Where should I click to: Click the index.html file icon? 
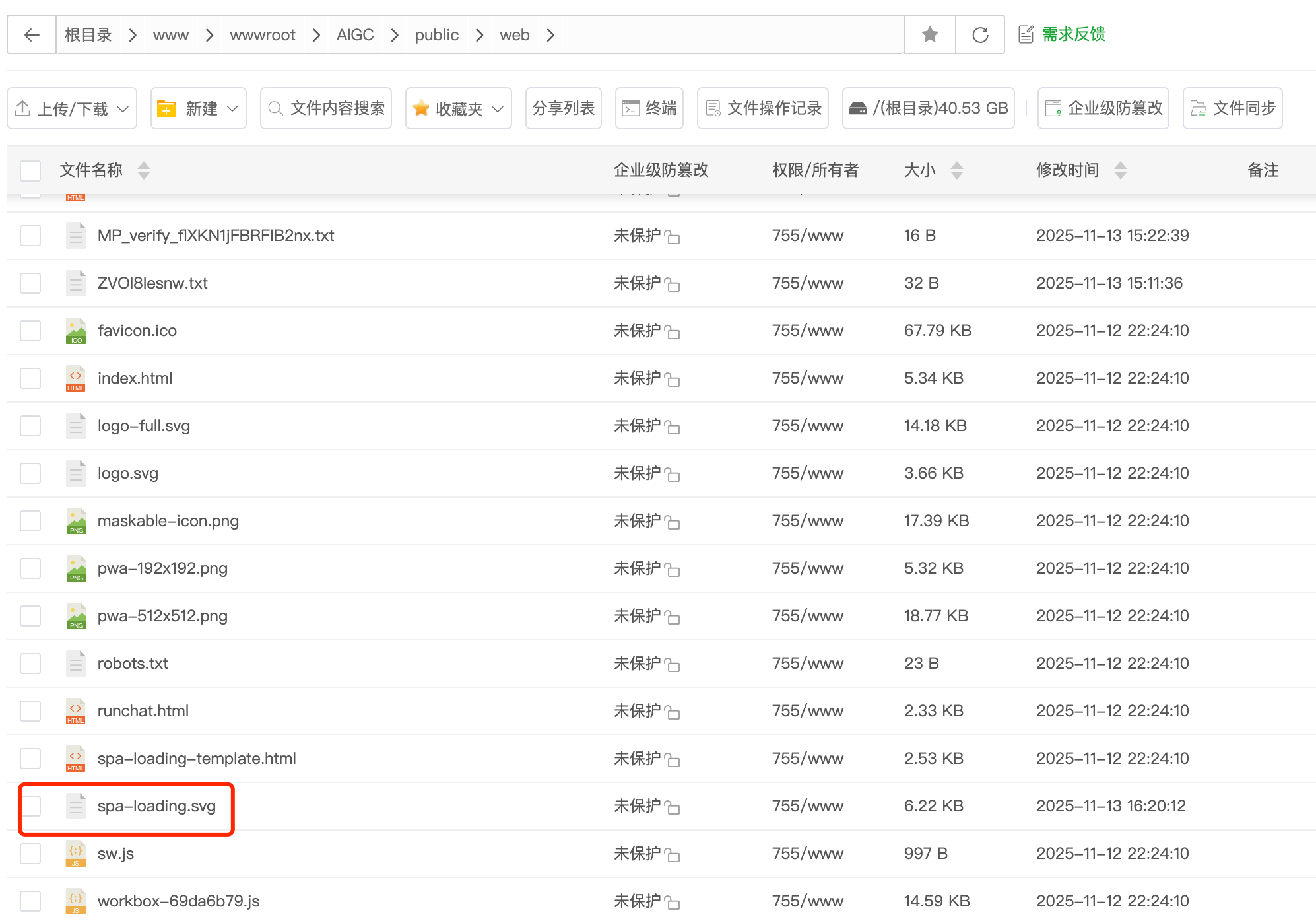(x=76, y=378)
